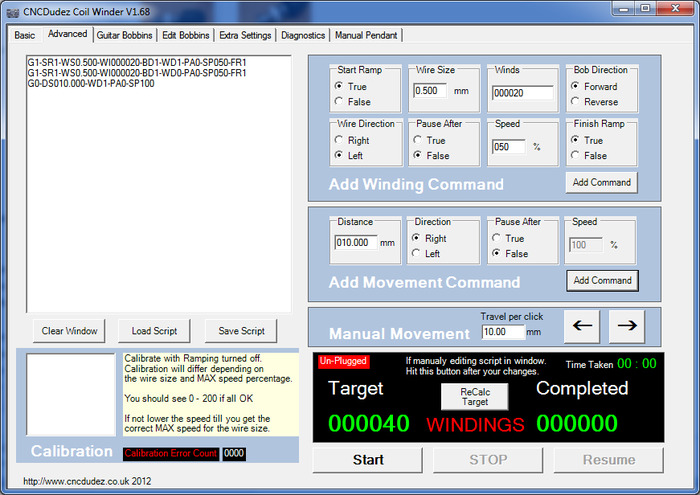Open the Guitar Bobbins tab

coord(124,35)
